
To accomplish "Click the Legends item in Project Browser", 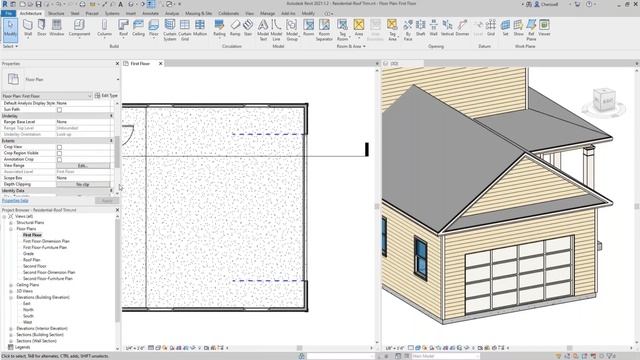I will 22,347.
